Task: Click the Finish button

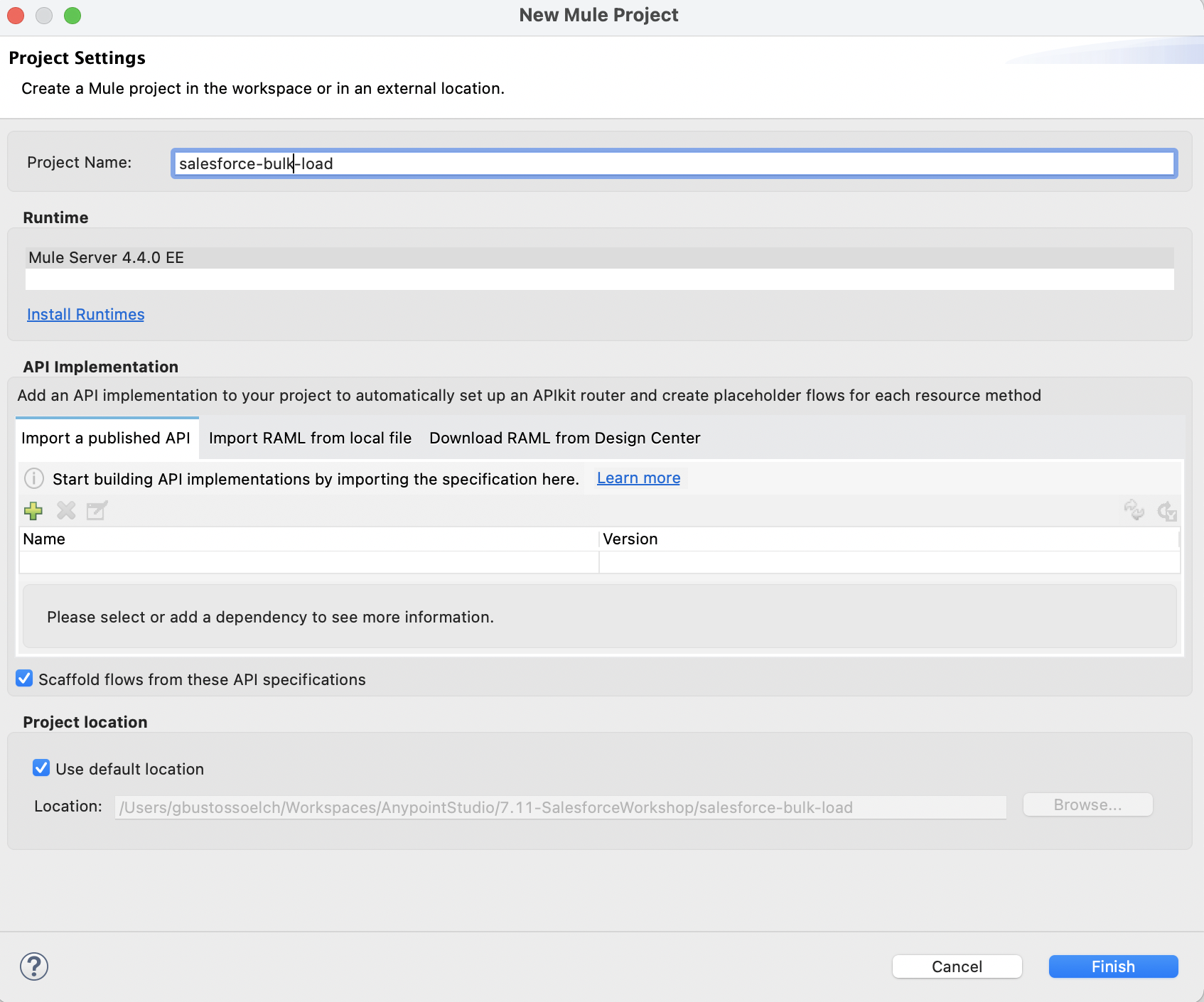Action: coord(1112,966)
